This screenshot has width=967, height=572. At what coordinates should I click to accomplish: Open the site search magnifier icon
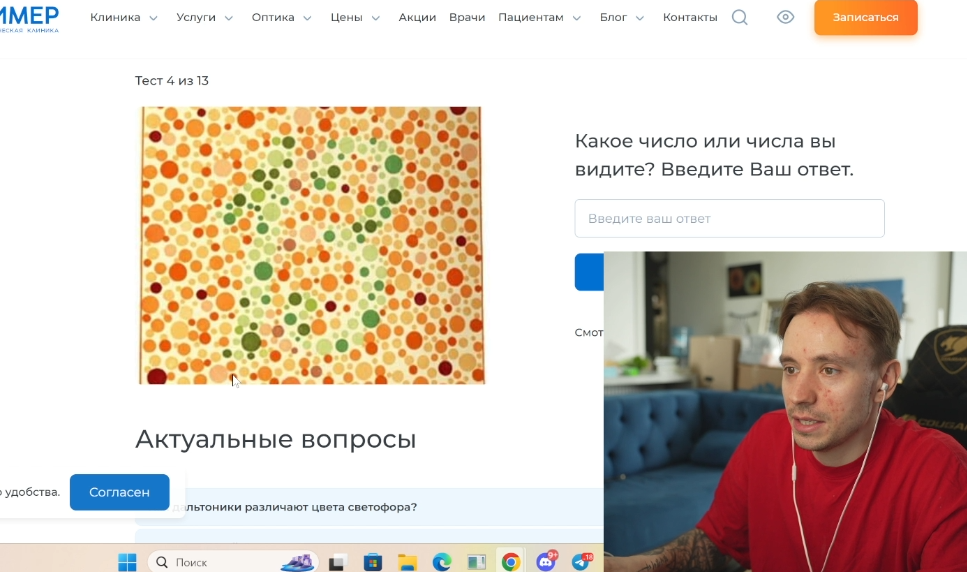739,17
